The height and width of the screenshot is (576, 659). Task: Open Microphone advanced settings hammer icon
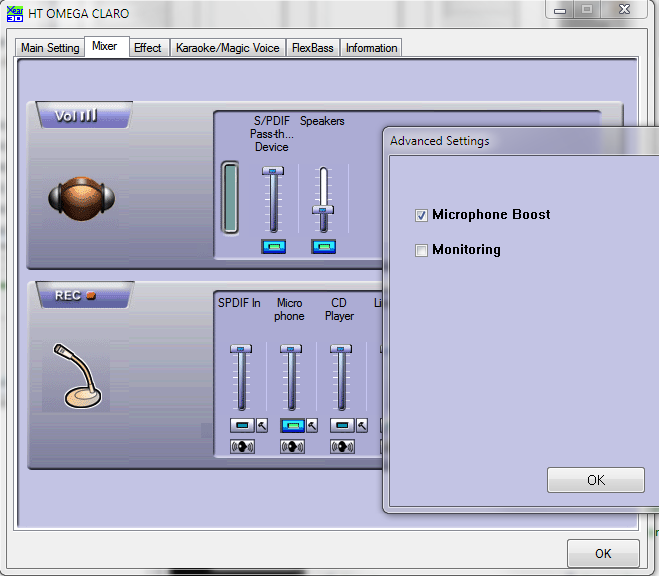click(x=312, y=426)
